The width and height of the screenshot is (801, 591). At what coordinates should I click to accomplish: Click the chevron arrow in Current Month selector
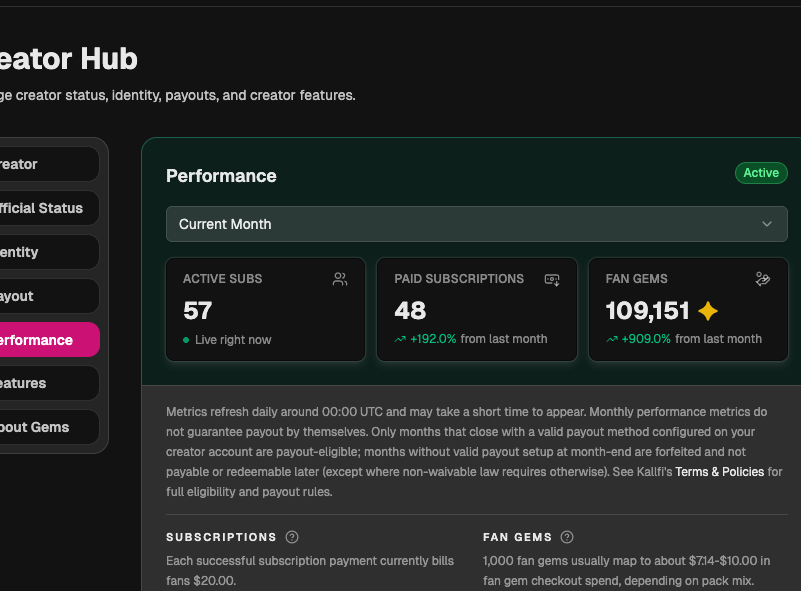766,224
